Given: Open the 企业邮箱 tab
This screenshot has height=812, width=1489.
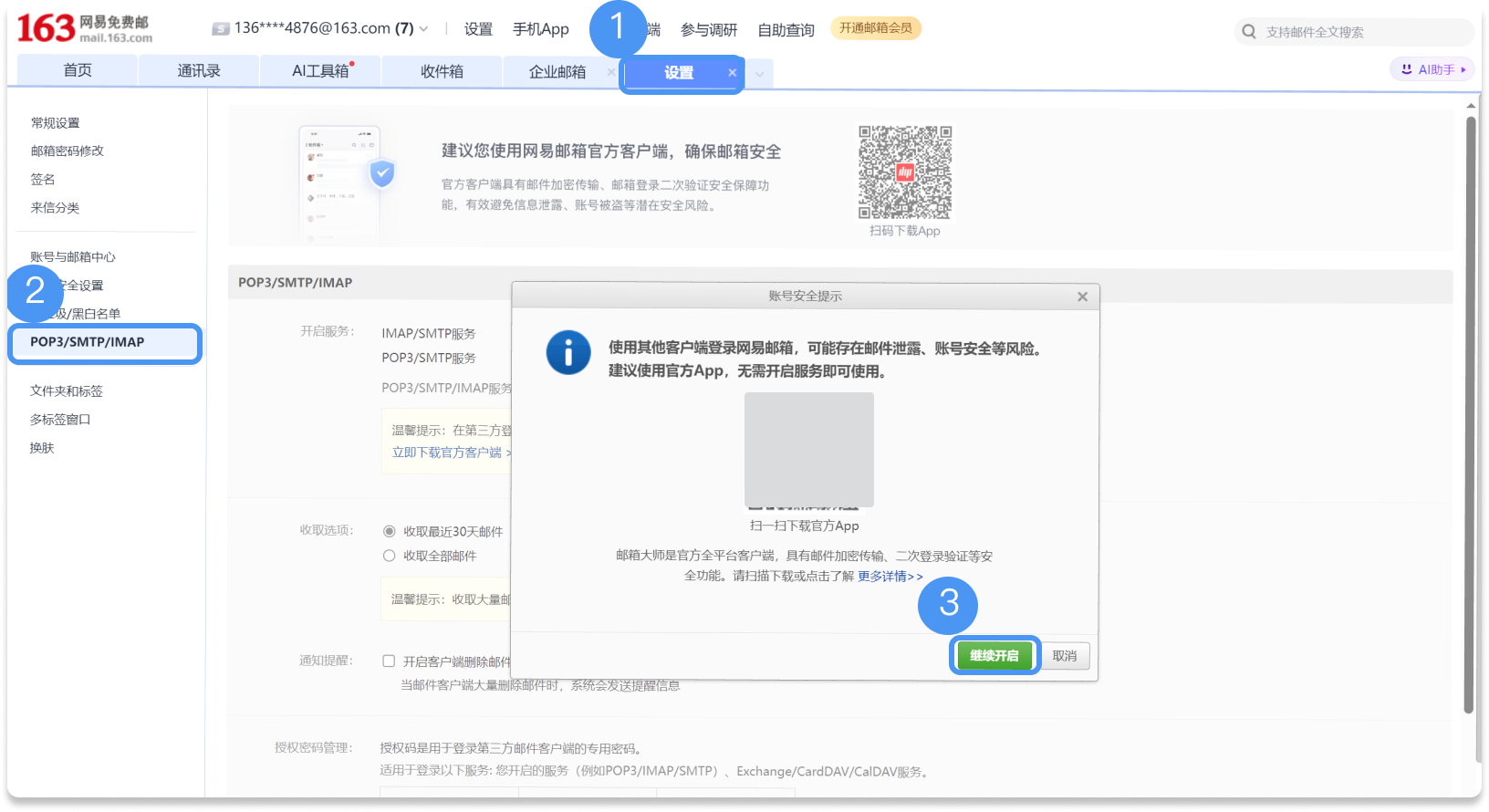Looking at the screenshot, I should (x=557, y=71).
